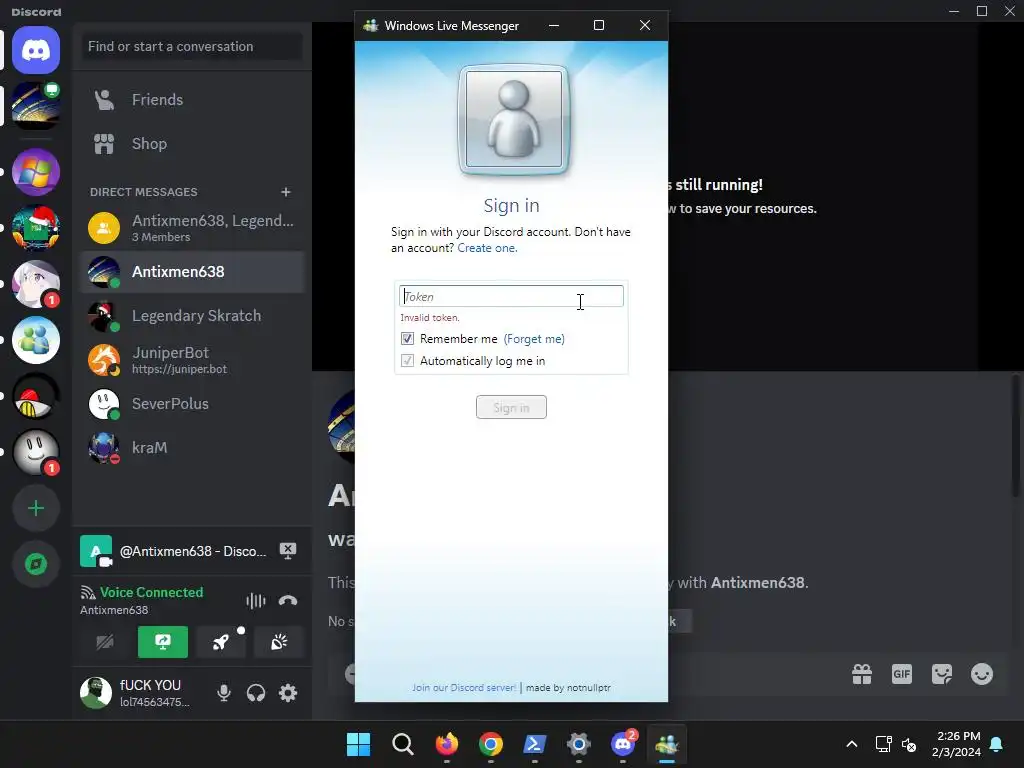Open Windows Start menu
Image resolution: width=1024 pixels, height=768 pixels.
pos(359,744)
